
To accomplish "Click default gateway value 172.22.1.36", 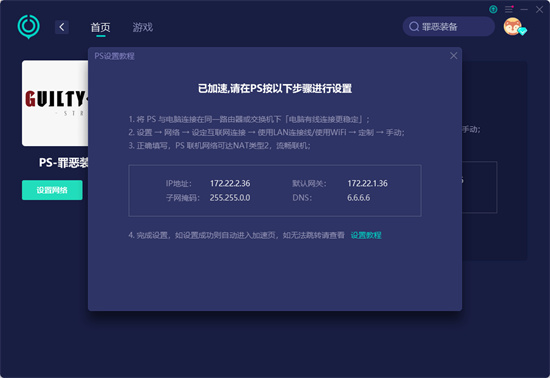I will [368, 183].
